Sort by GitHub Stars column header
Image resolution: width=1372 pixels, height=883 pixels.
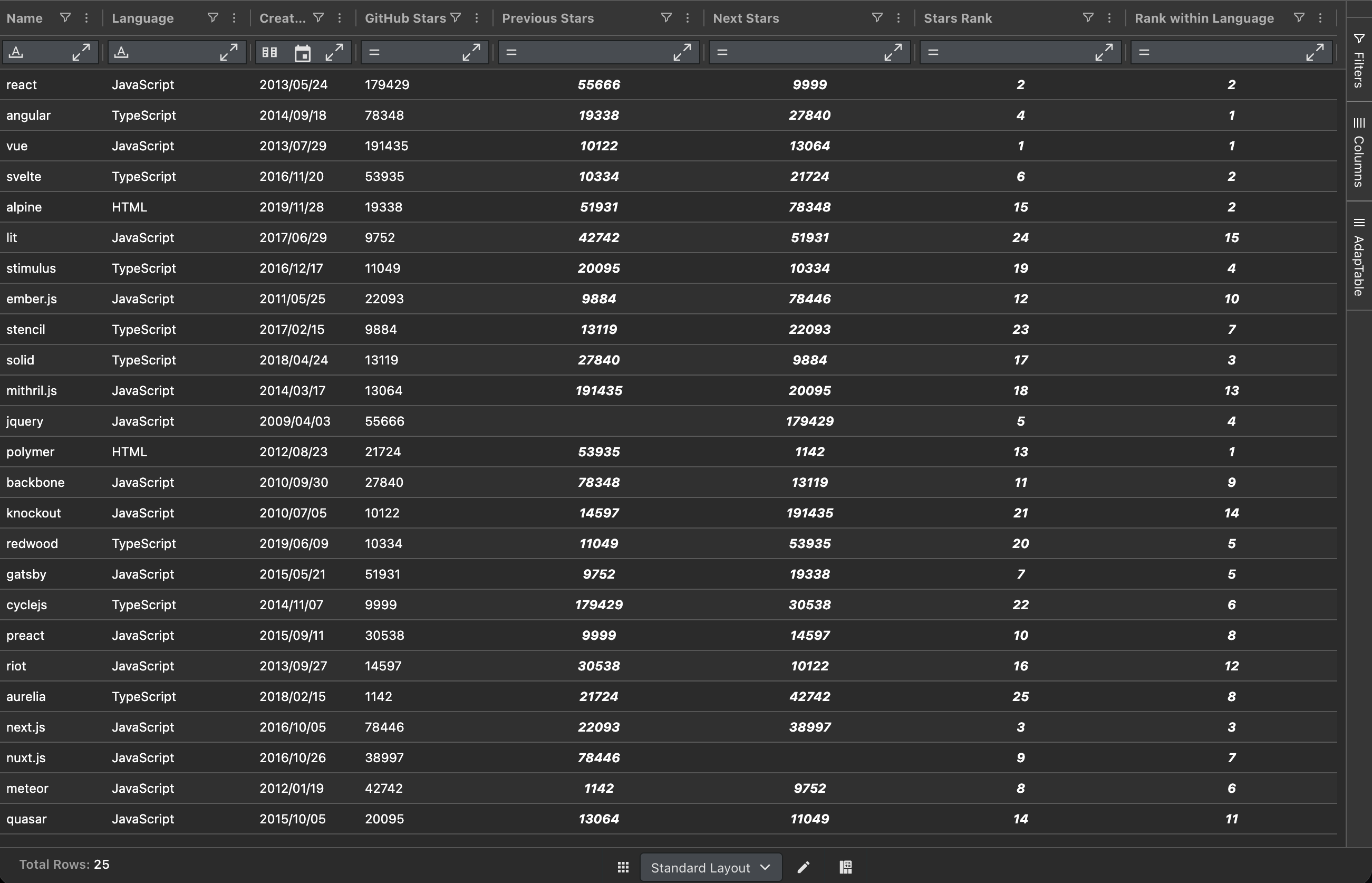point(405,18)
